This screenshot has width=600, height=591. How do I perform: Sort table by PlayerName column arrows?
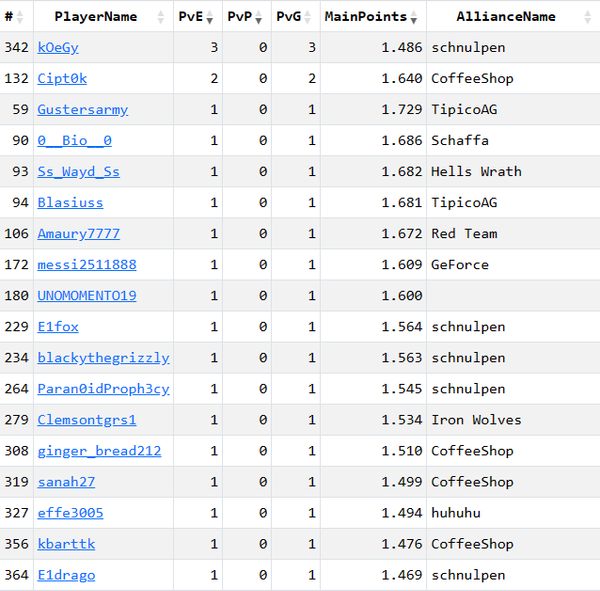[x=162, y=17]
